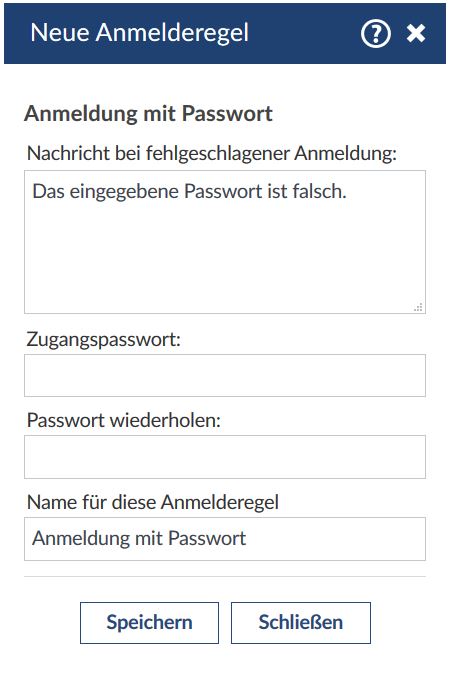Focus the Zugangspasswort input field
This screenshot has height=673, width=449.
tap(225, 376)
